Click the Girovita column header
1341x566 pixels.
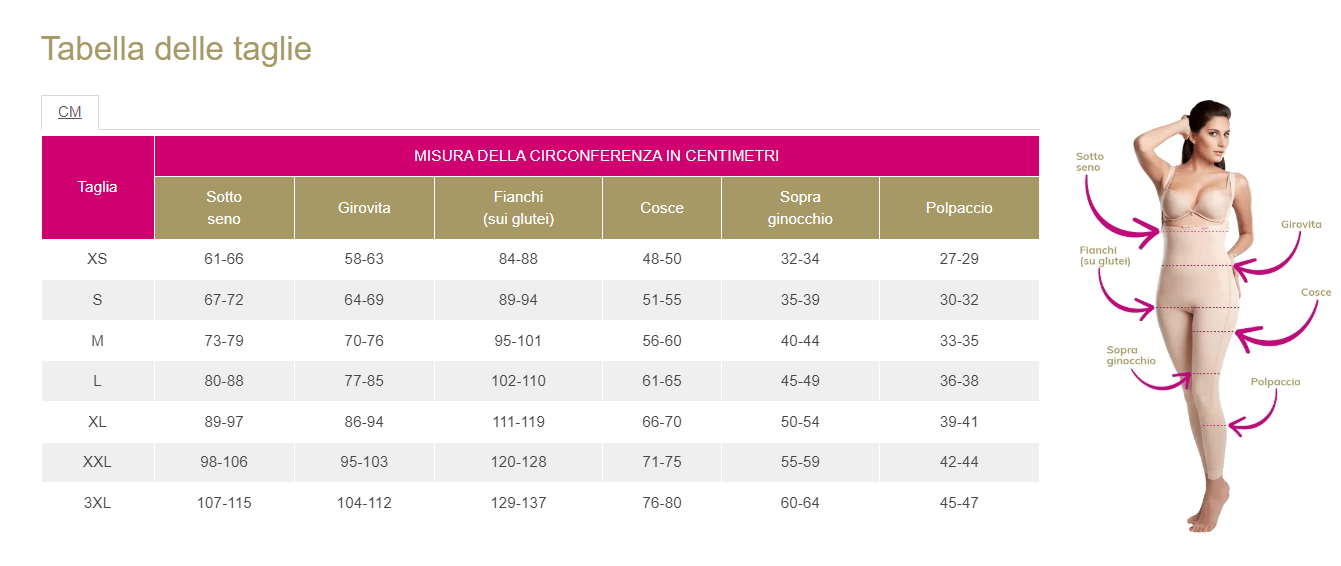pos(364,208)
